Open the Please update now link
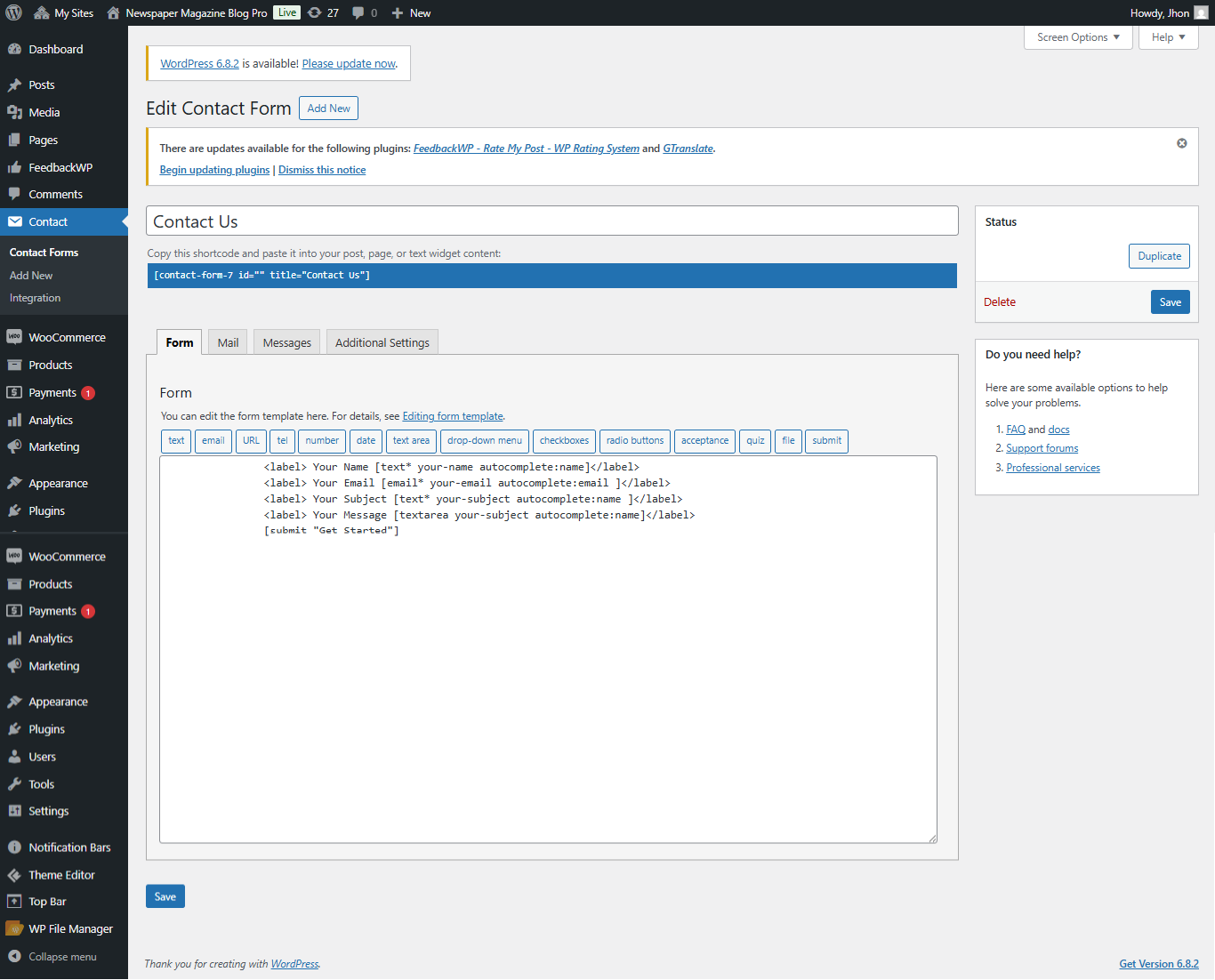 click(x=349, y=64)
